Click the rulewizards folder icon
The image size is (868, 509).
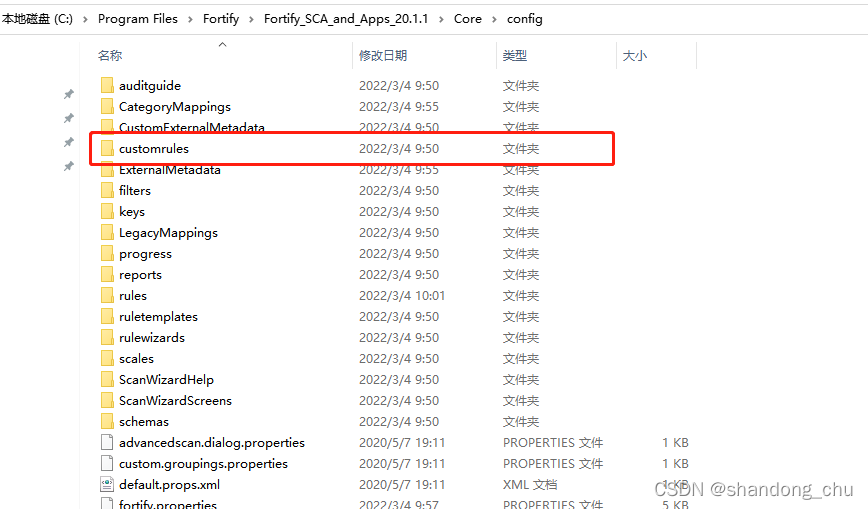pos(107,338)
